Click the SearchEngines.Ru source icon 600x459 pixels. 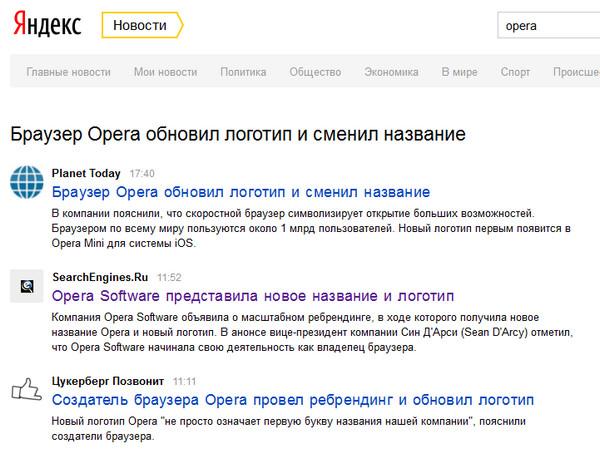[24, 287]
